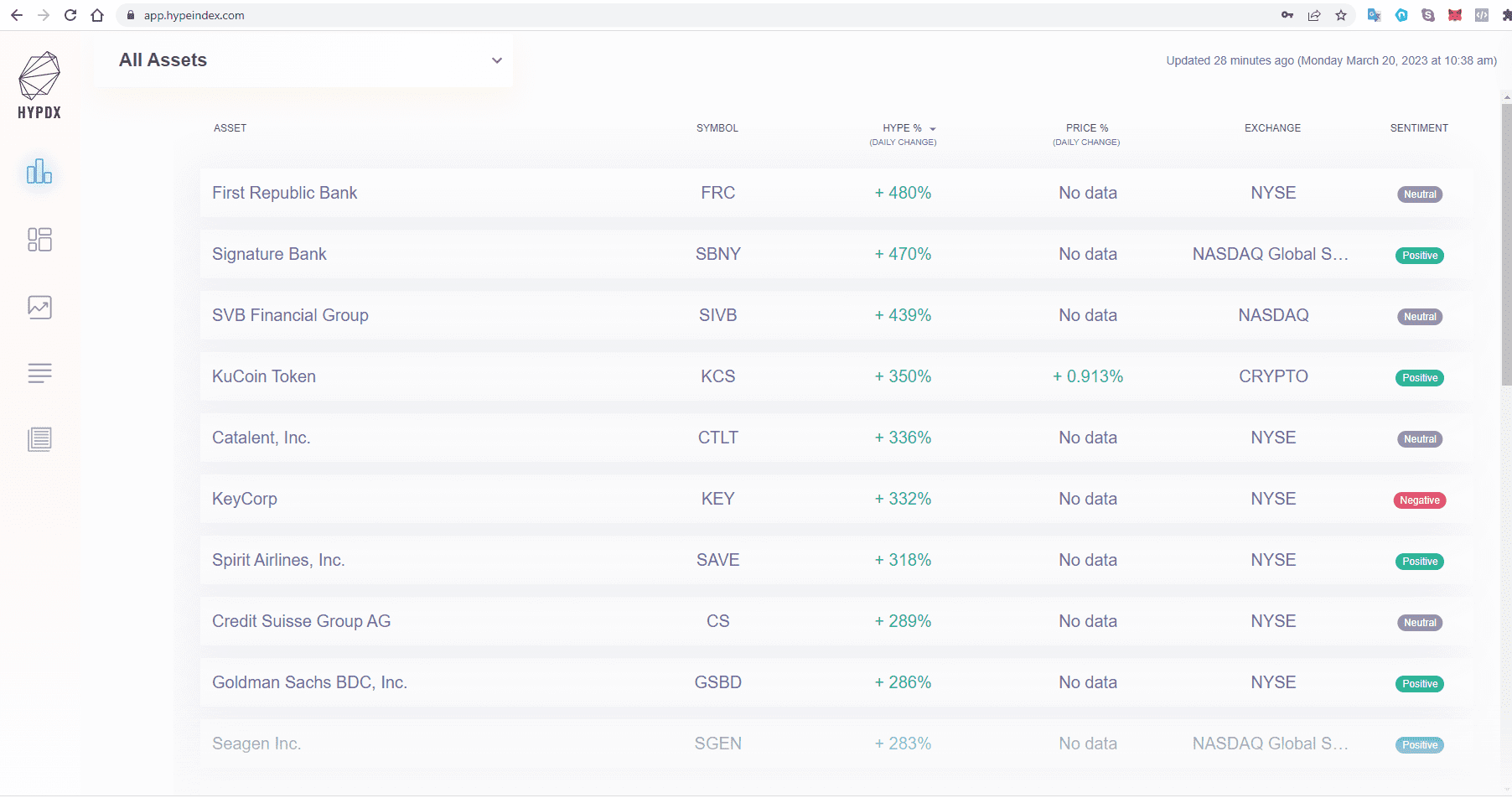Click the Negative sentiment badge for KeyCorp
This screenshot has height=798, width=1512.
coord(1420,500)
